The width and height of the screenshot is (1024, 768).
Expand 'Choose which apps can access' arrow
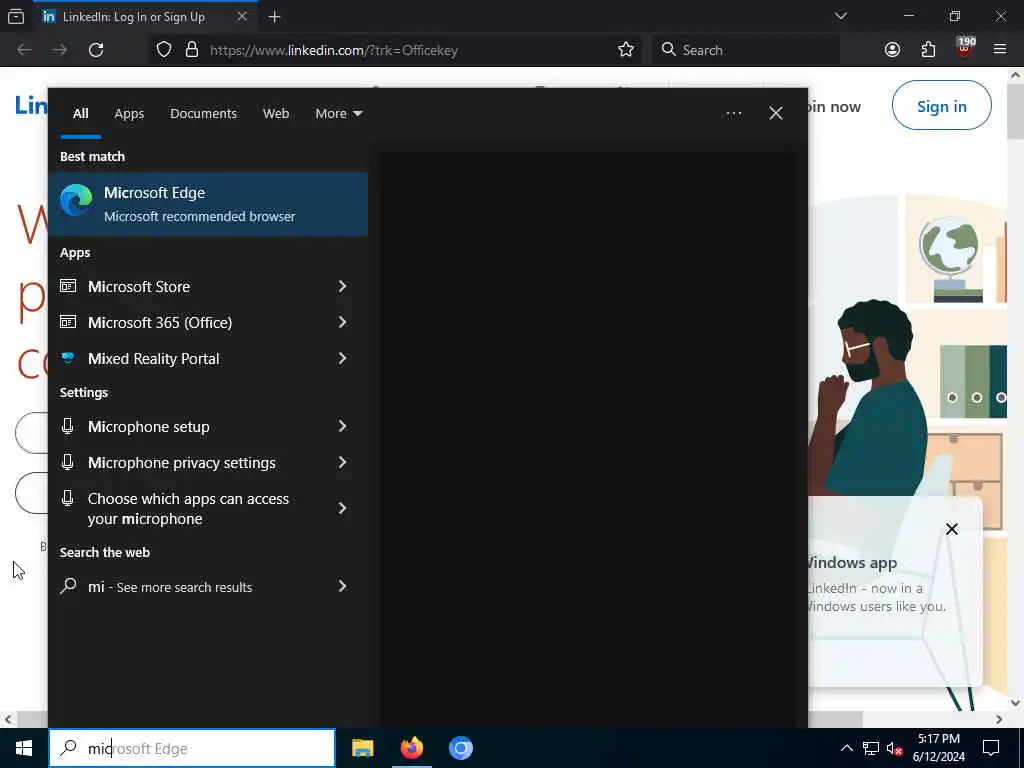tap(342, 508)
